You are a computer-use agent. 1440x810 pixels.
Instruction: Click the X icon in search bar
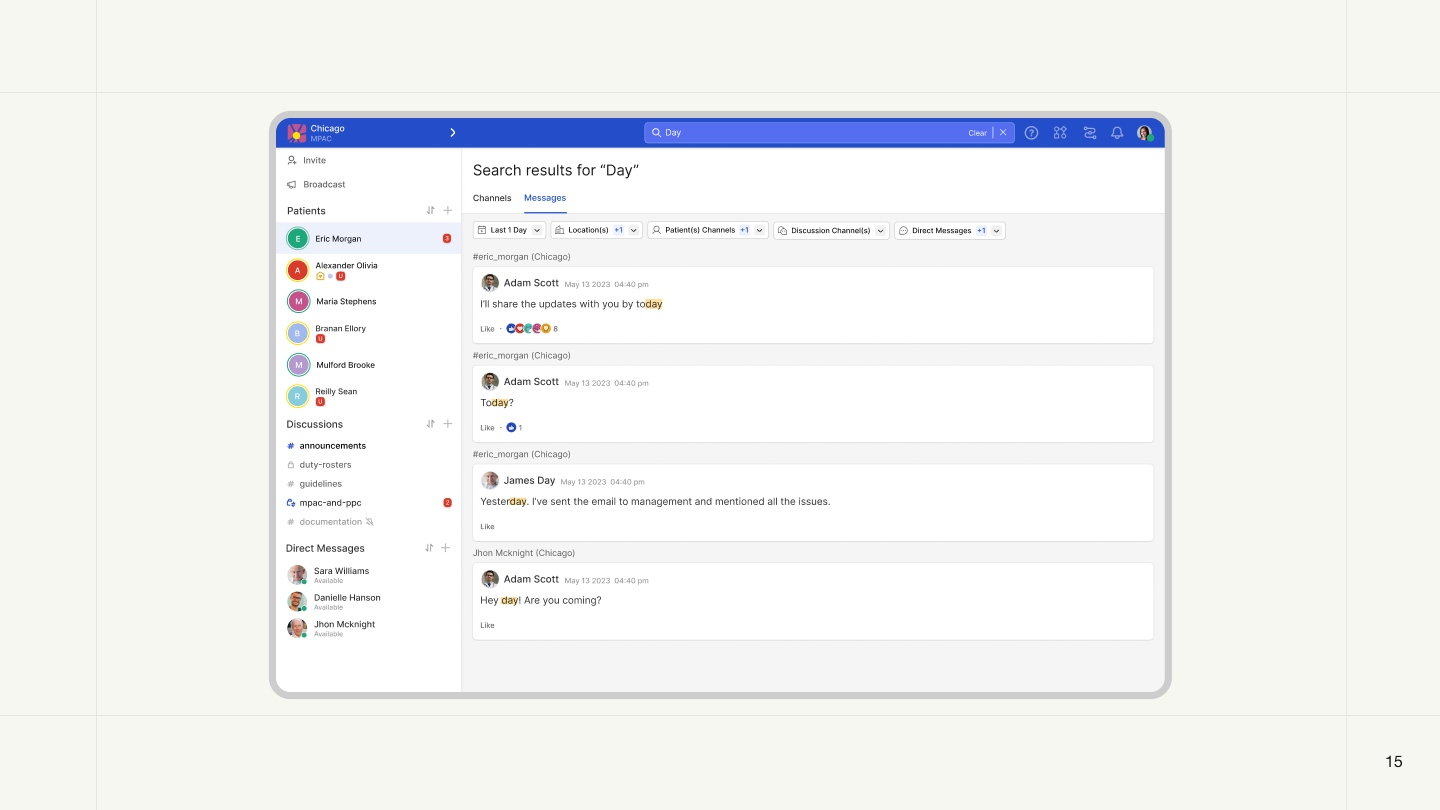pyautogui.click(x=1003, y=133)
